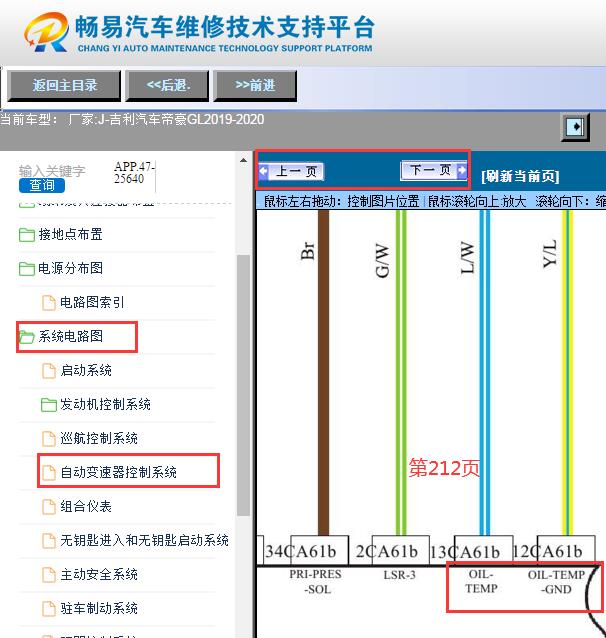Click document icon beside 无钥匙进入和无钥匙启动系统
The width and height of the screenshot is (606, 638).
[49, 541]
